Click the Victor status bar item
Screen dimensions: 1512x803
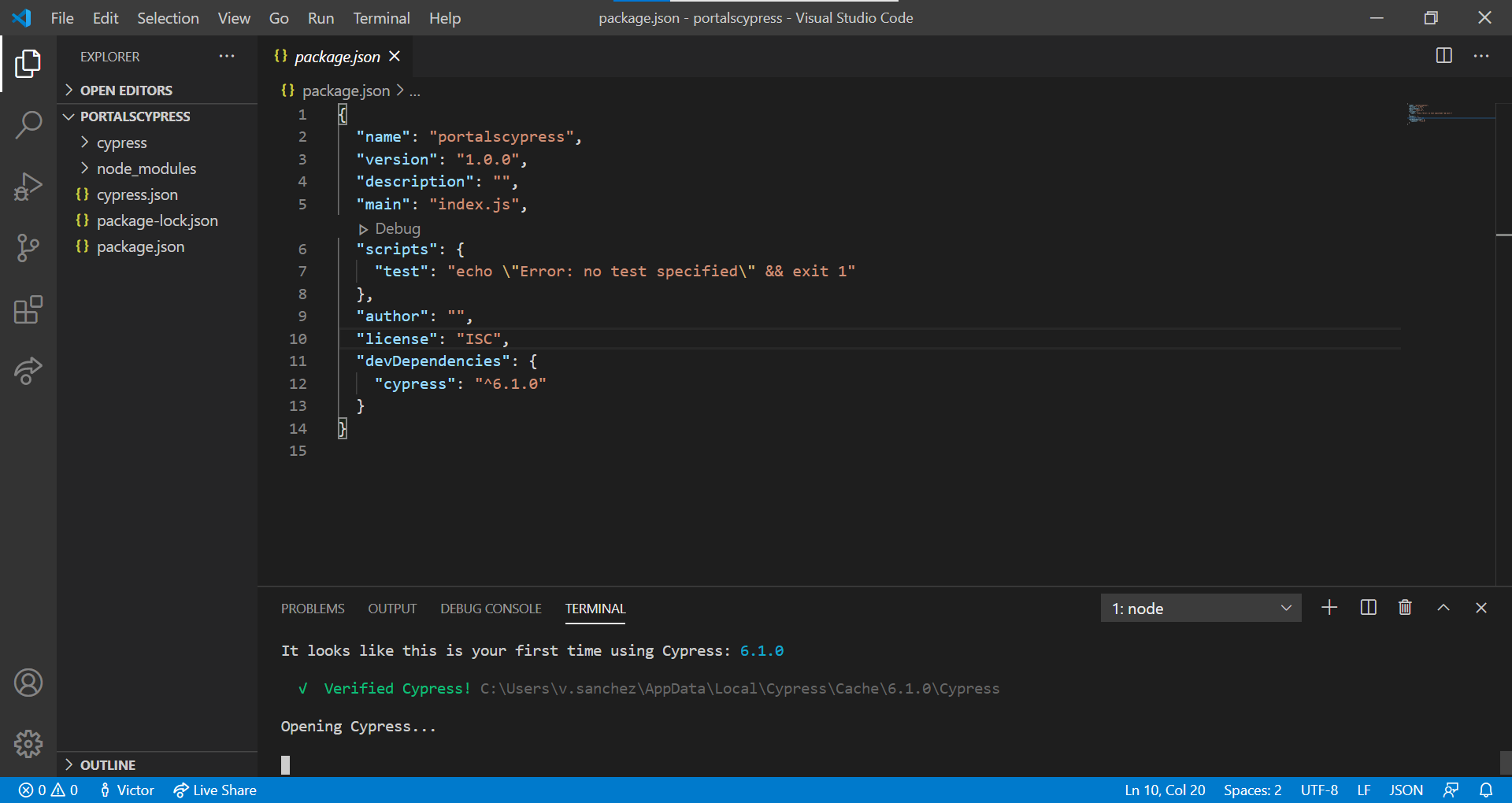point(127,790)
